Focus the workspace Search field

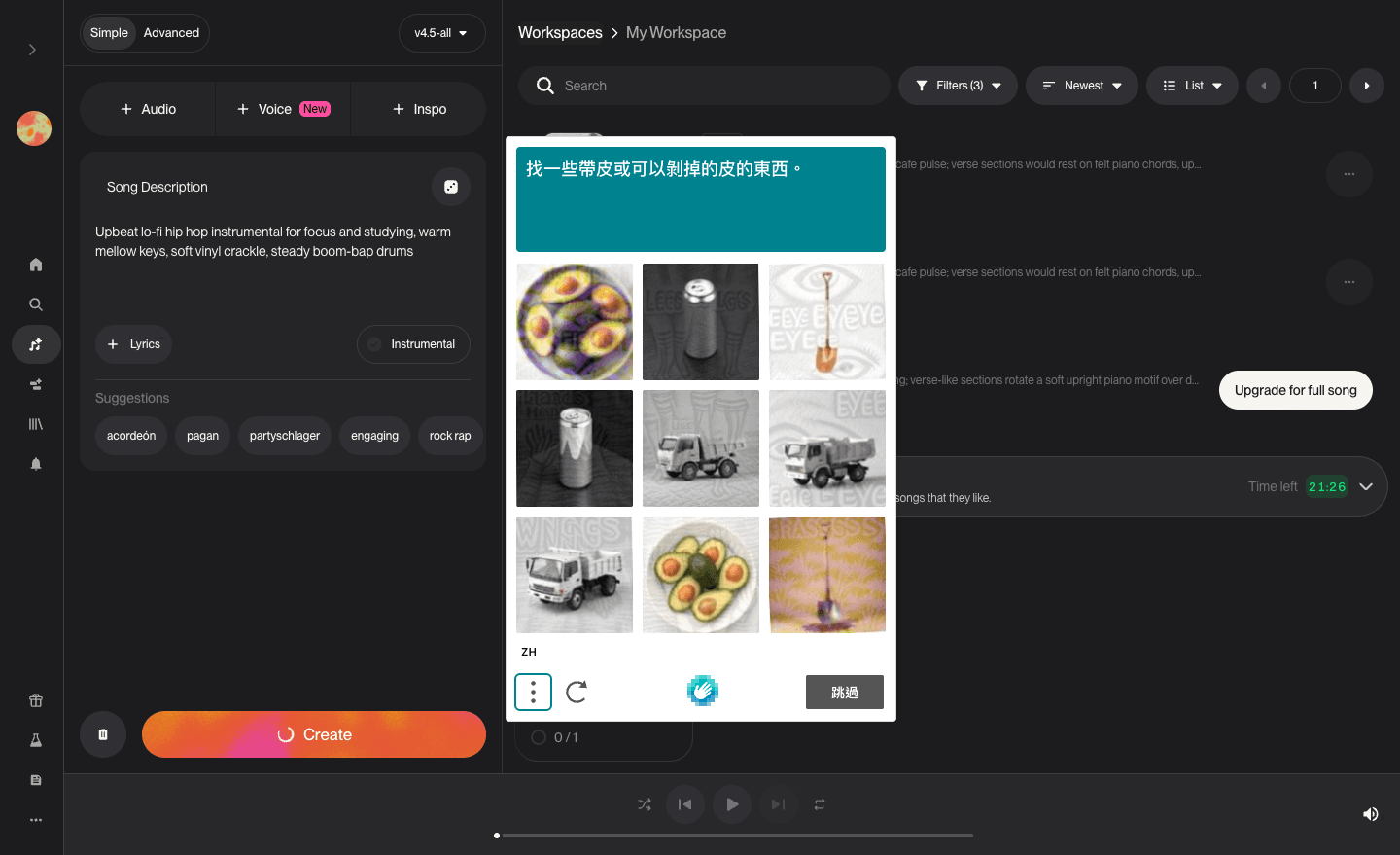click(704, 86)
